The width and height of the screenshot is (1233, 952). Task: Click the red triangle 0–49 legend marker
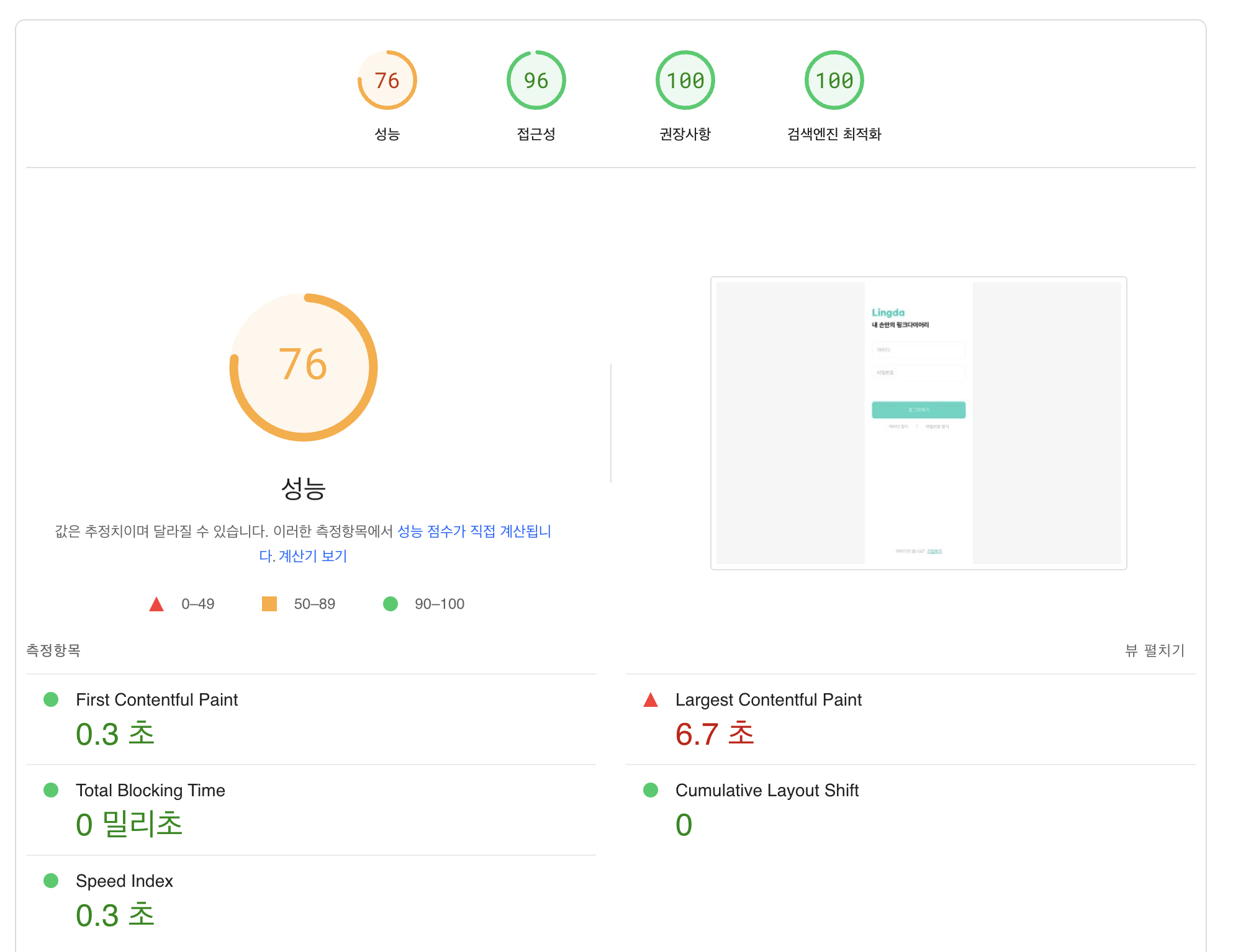coord(156,604)
